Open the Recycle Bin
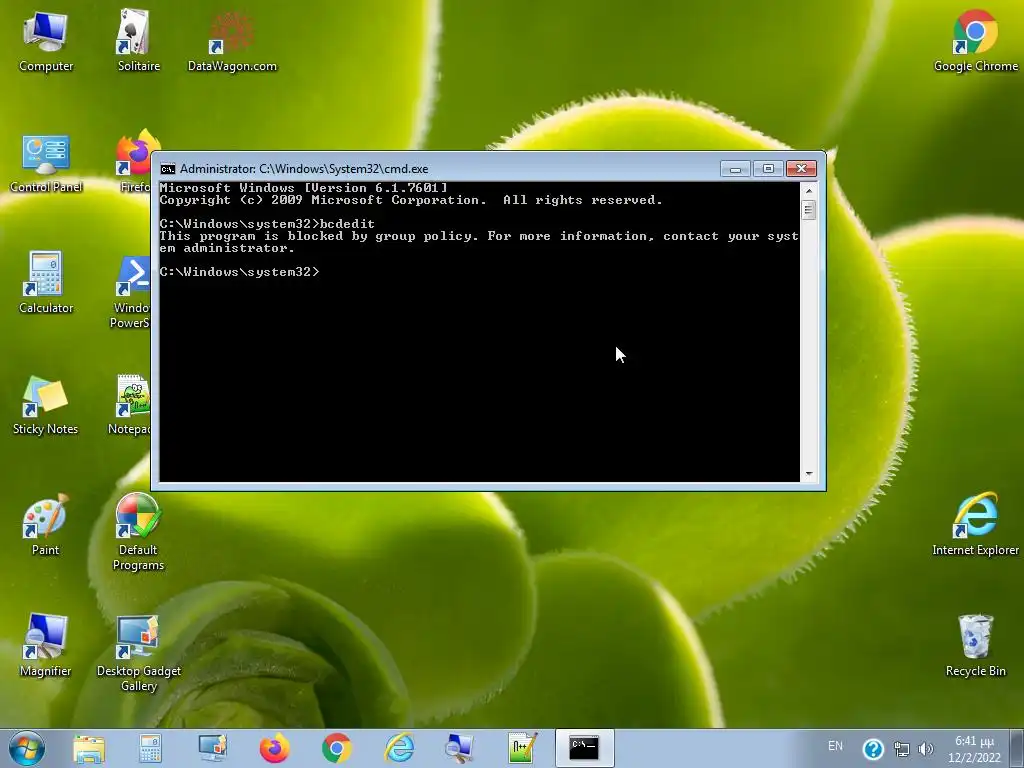The width and height of the screenshot is (1024, 768). coord(975,645)
